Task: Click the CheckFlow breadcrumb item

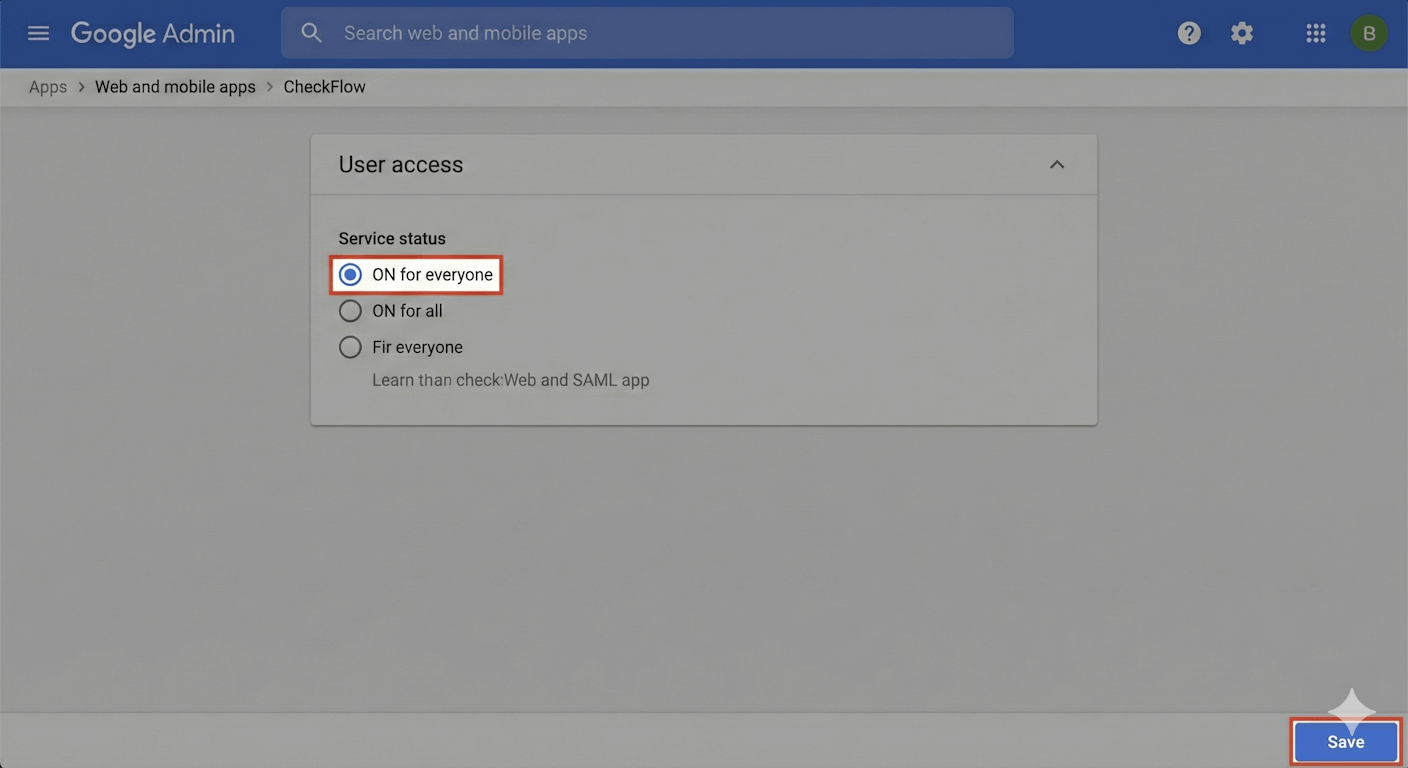Action: (x=324, y=86)
